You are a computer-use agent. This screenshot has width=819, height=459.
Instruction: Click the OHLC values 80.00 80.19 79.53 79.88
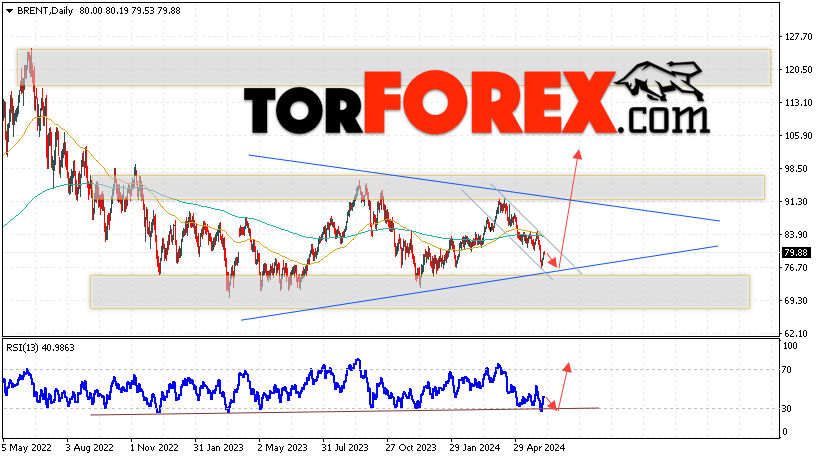[130, 10]
